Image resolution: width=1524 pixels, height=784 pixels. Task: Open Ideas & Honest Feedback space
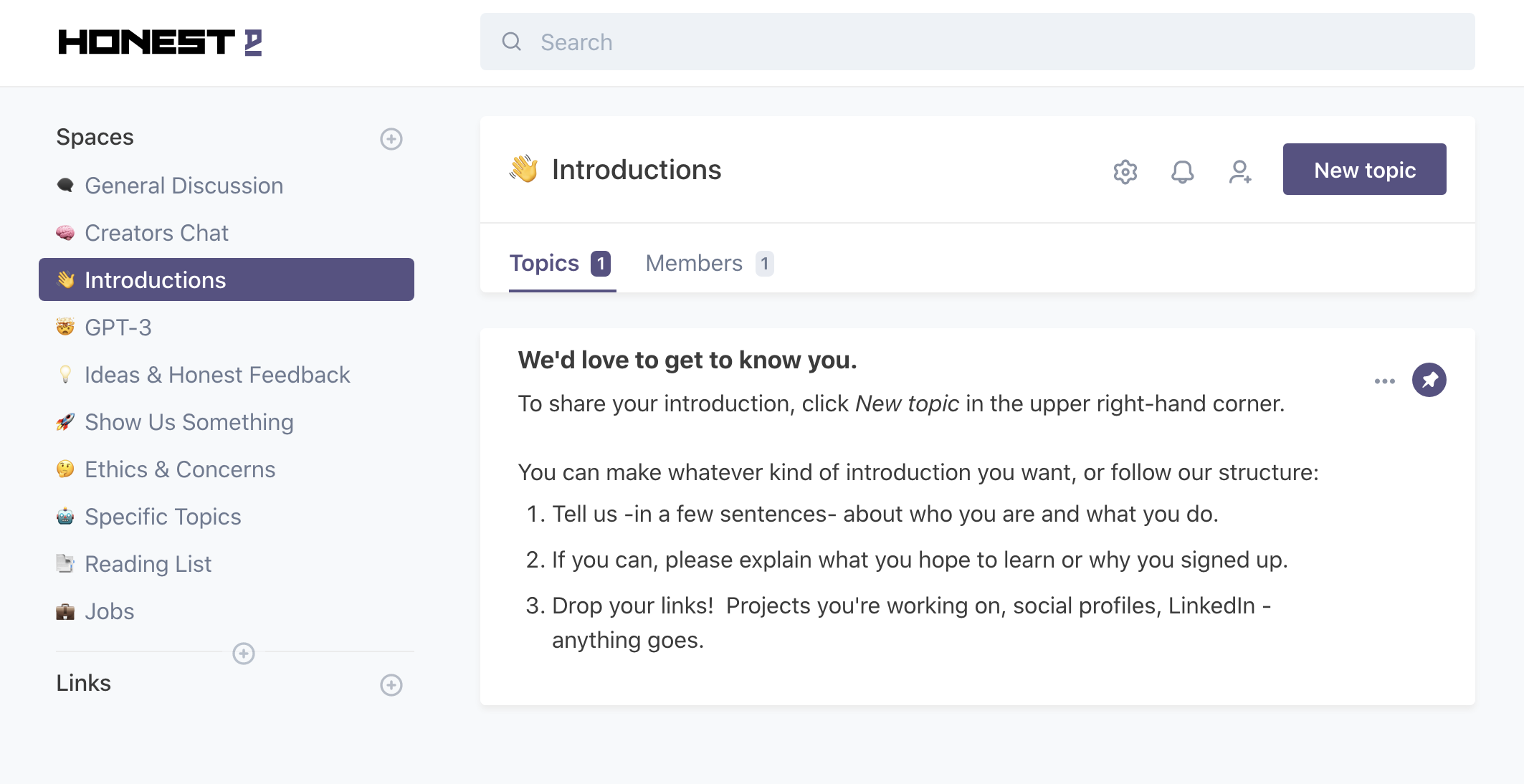click(217, 375)
